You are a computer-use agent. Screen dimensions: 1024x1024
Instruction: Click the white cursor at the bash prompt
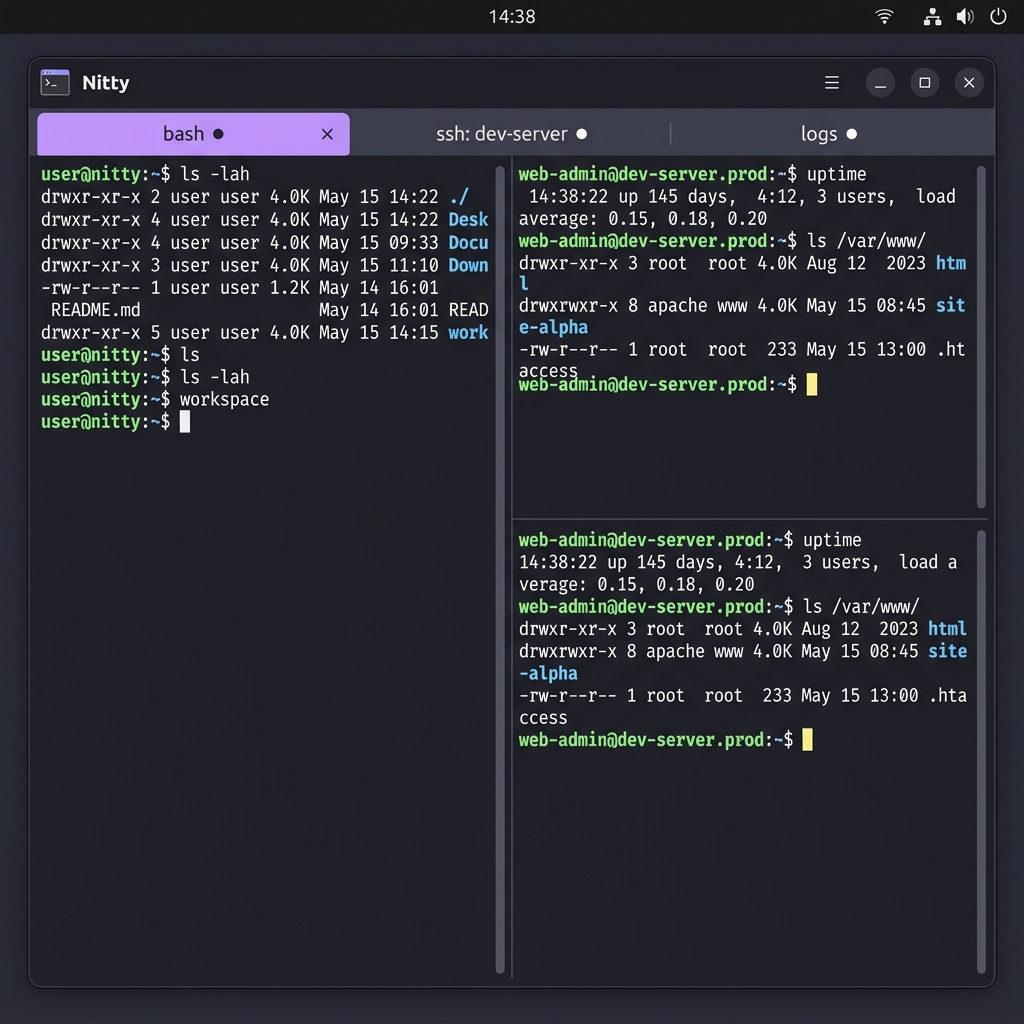coord(185,422)
